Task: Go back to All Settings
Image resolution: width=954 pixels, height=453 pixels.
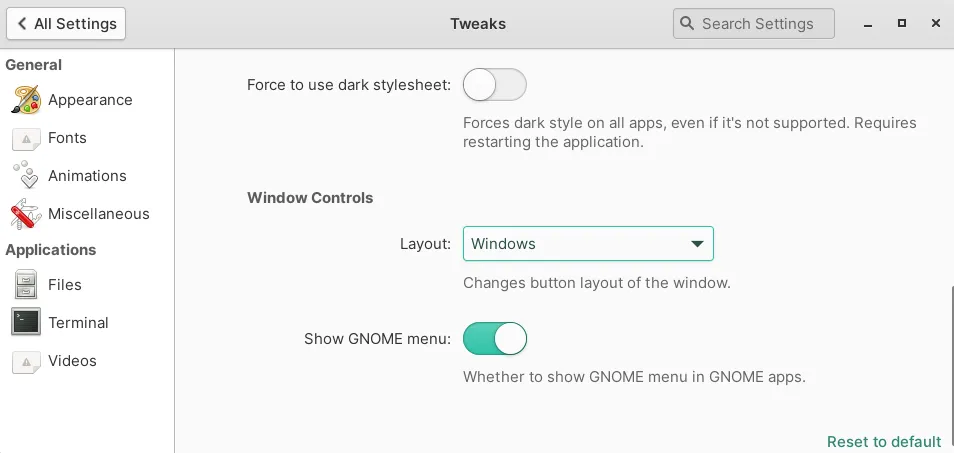Action: [67, 24]
